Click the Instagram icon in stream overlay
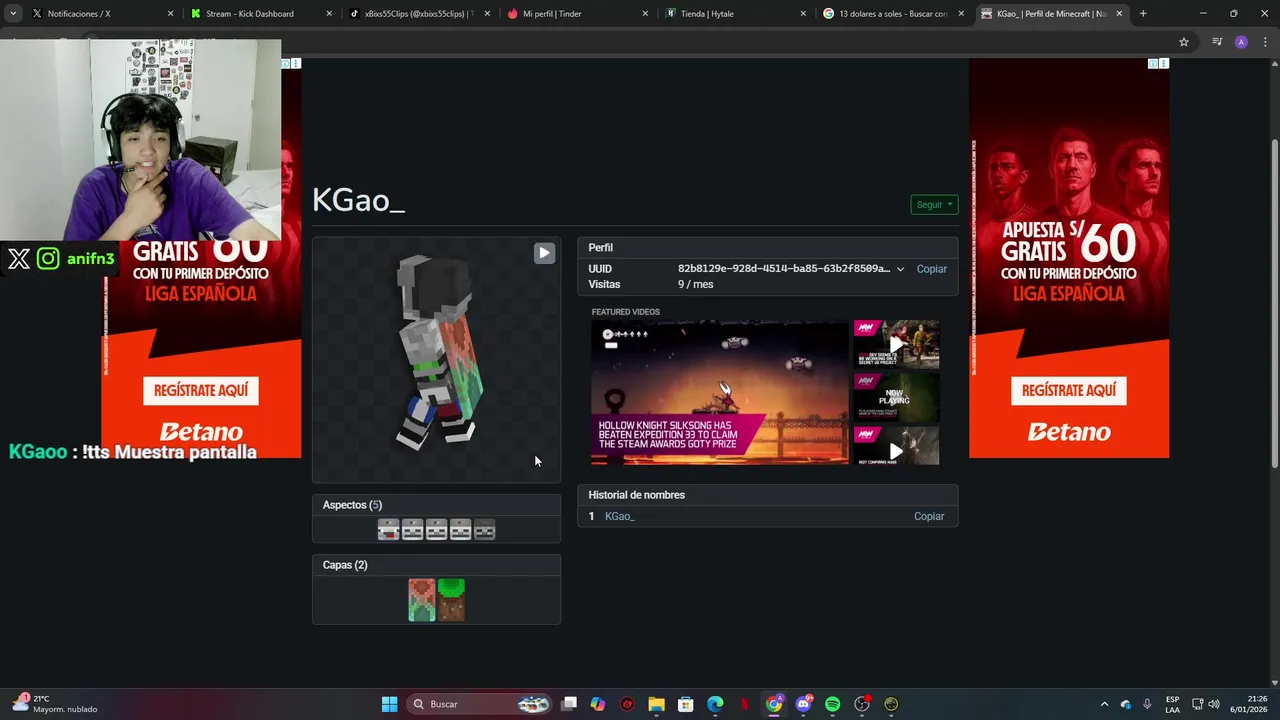This screenshot has width=1280, height=720. tap(48, 259)
